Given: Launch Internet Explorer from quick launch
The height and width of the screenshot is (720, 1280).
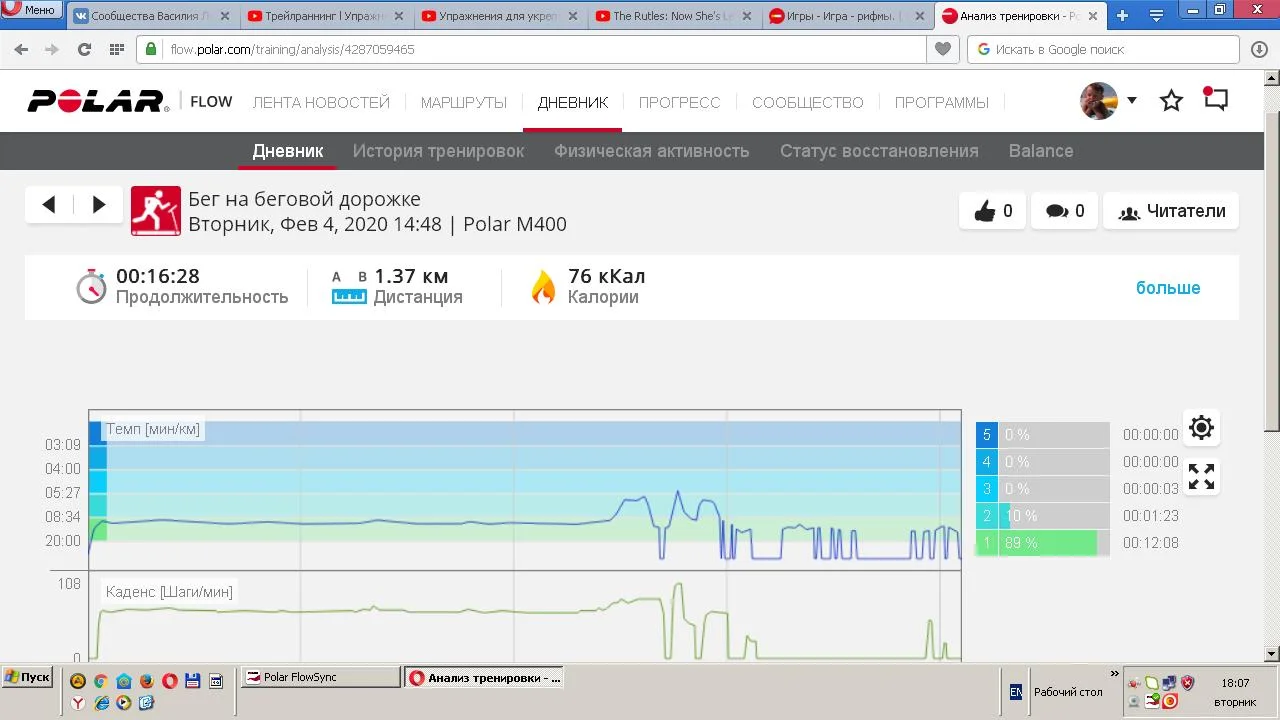Looking at the screenshot, I should pos(101,703).
